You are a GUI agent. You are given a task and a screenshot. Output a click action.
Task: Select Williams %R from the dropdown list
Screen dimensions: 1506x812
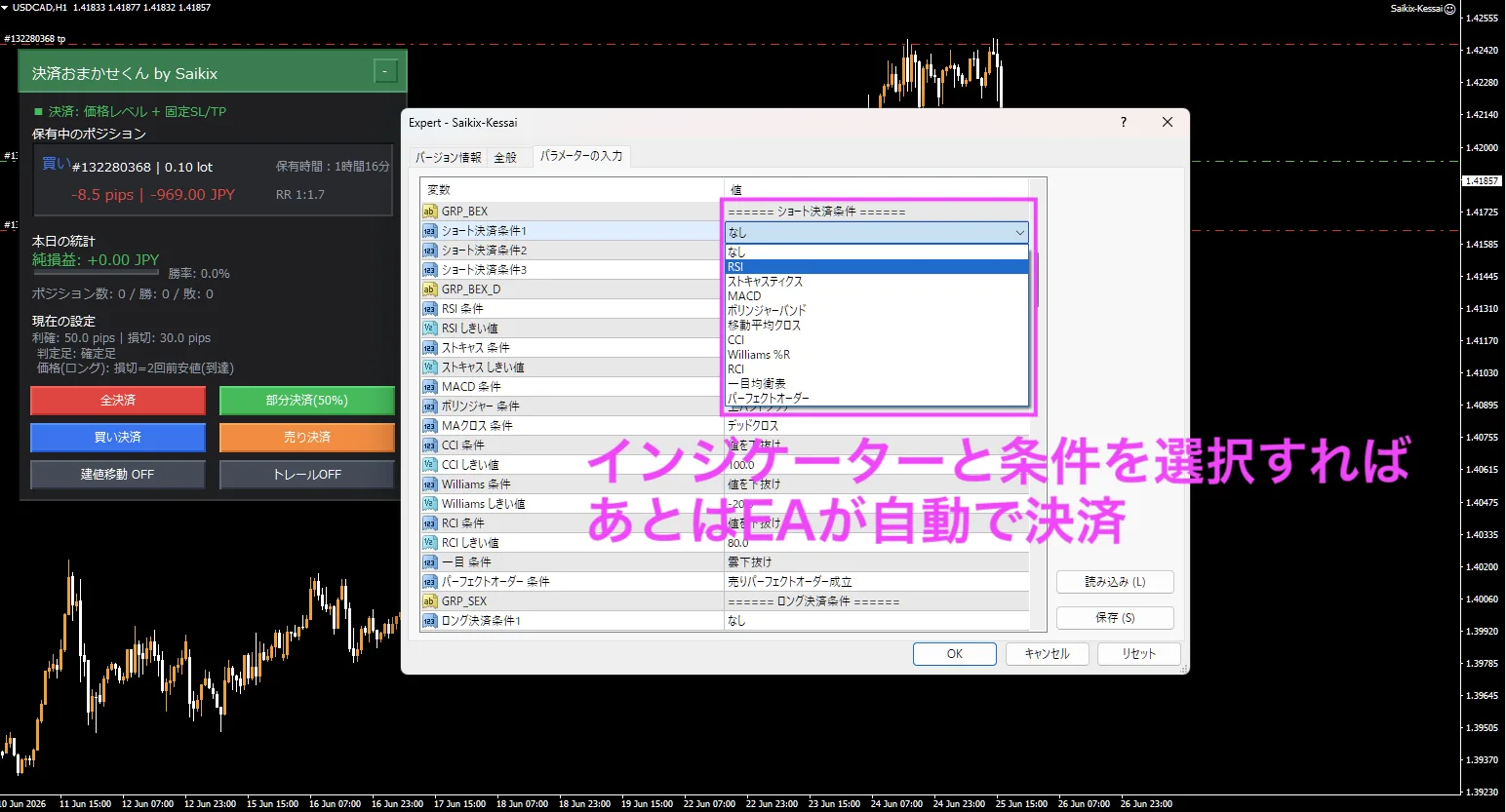coord(877,354)
